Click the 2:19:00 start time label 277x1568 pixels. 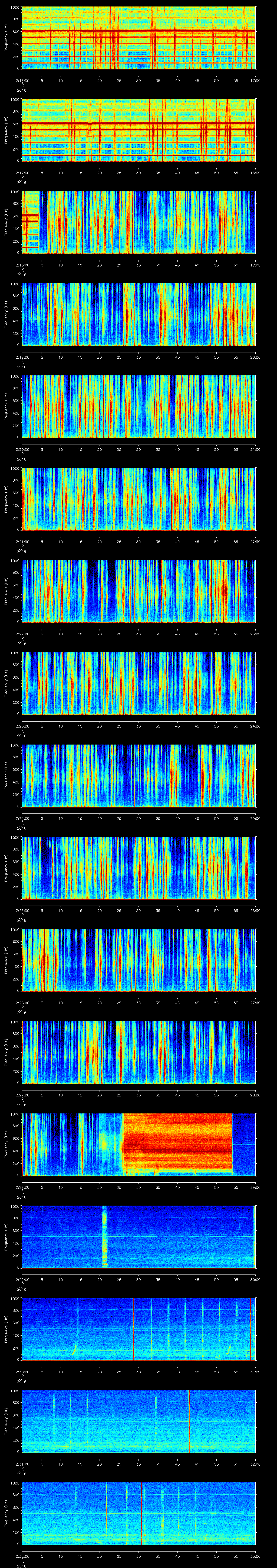click(x=22, y=357)
